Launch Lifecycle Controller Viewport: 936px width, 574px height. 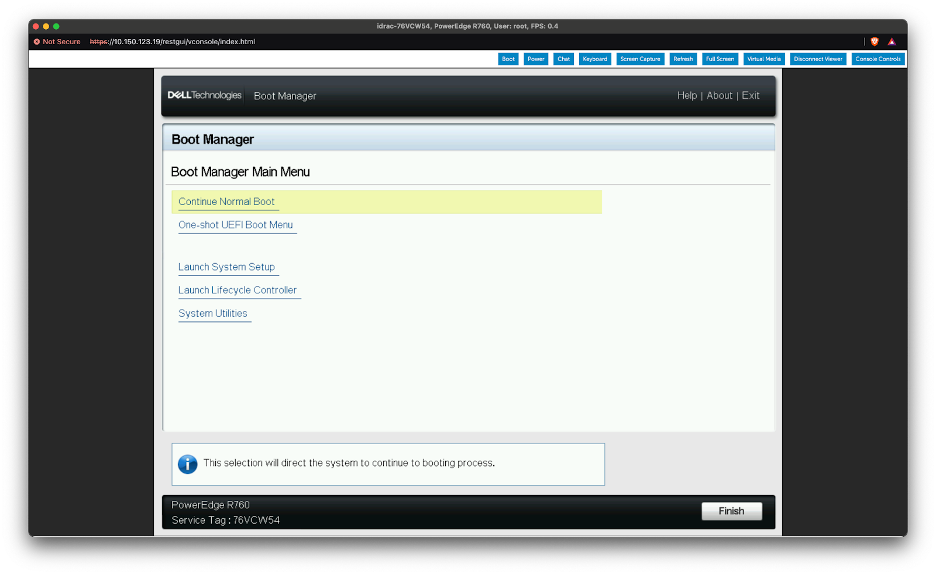coord(237,290)
